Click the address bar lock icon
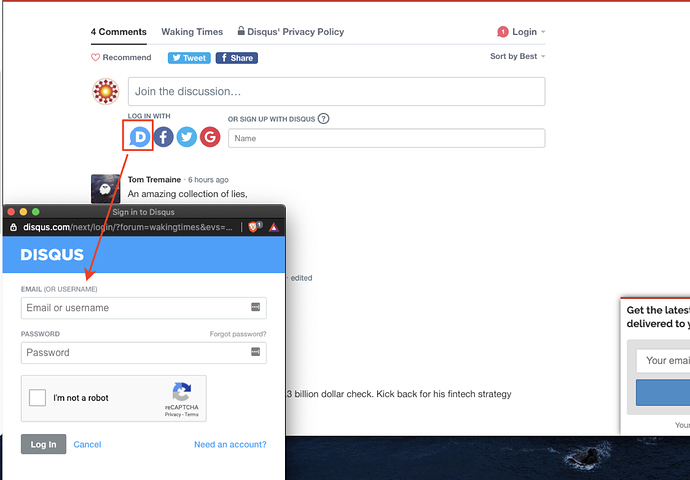 click(x=14, y=227)
